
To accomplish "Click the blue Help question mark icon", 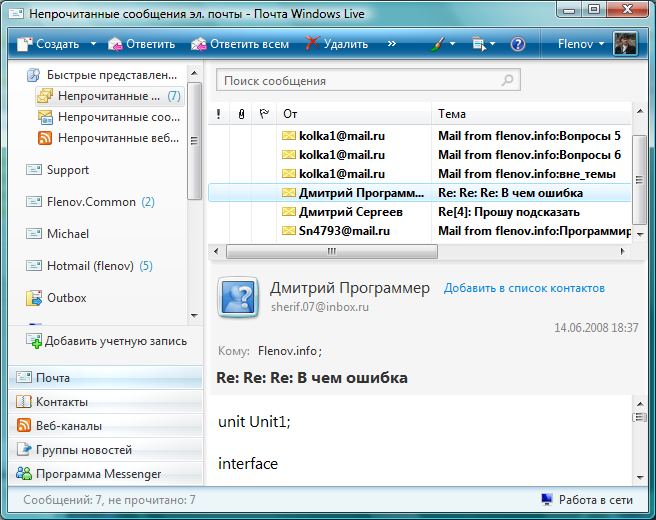I will coord(518,44).
